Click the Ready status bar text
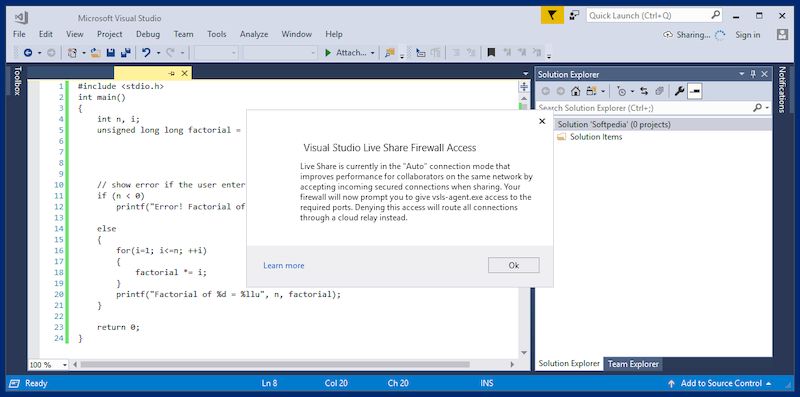 point(36,383)
